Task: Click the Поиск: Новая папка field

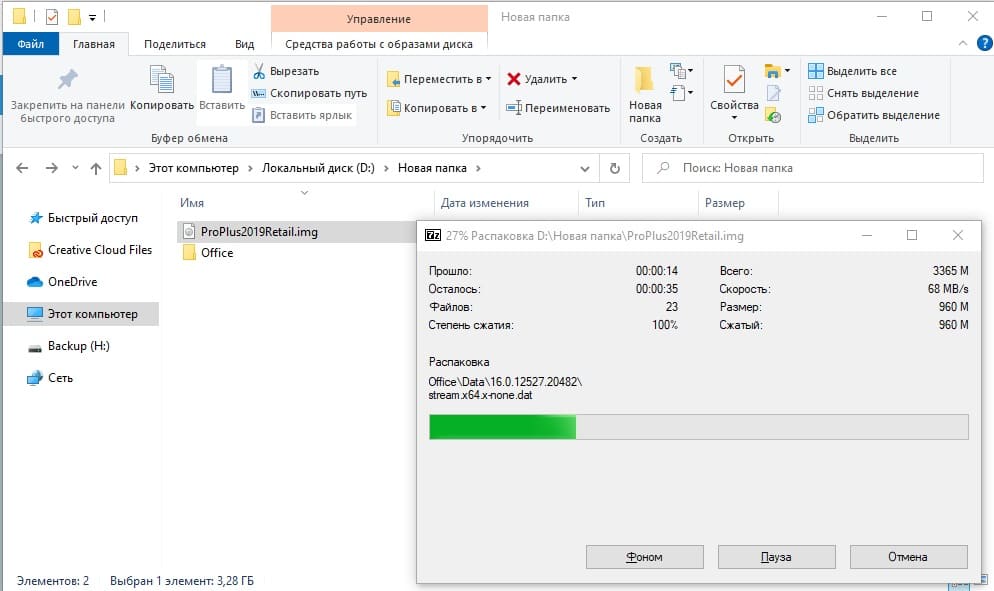Action: click(813, 168)
